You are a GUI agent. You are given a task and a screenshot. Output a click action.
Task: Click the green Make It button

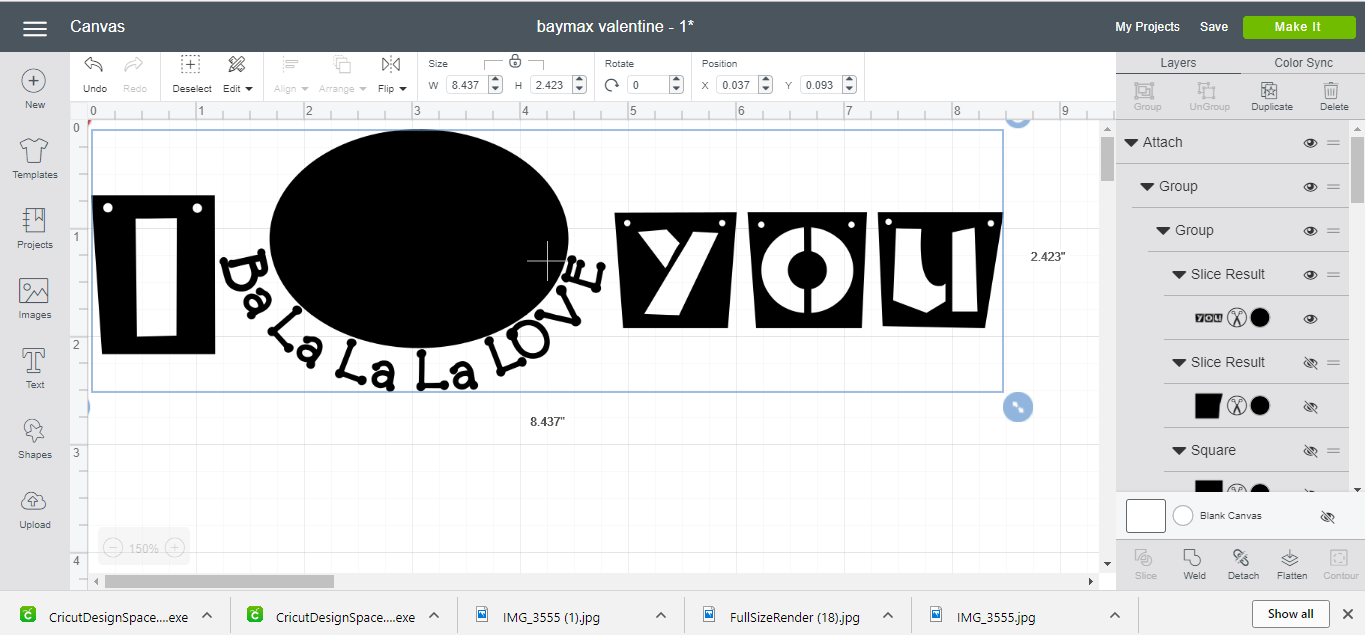1298,27
